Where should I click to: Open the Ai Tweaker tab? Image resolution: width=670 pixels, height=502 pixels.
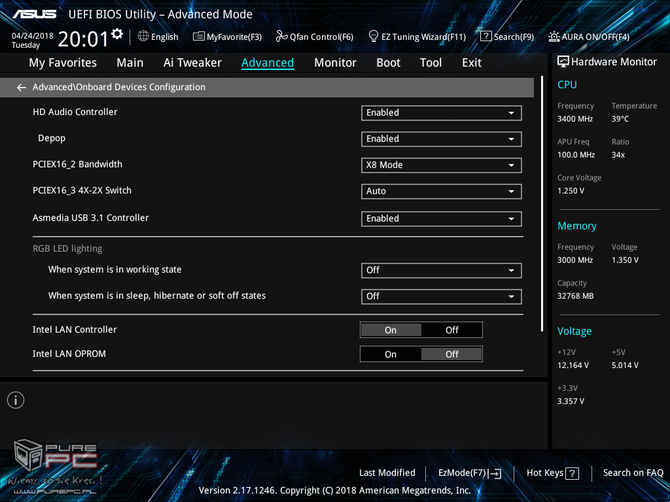click(x=192, y=63)
